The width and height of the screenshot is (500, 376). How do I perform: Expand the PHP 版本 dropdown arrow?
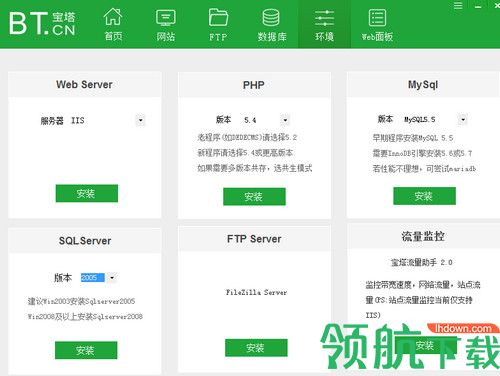tap(285, 120)
